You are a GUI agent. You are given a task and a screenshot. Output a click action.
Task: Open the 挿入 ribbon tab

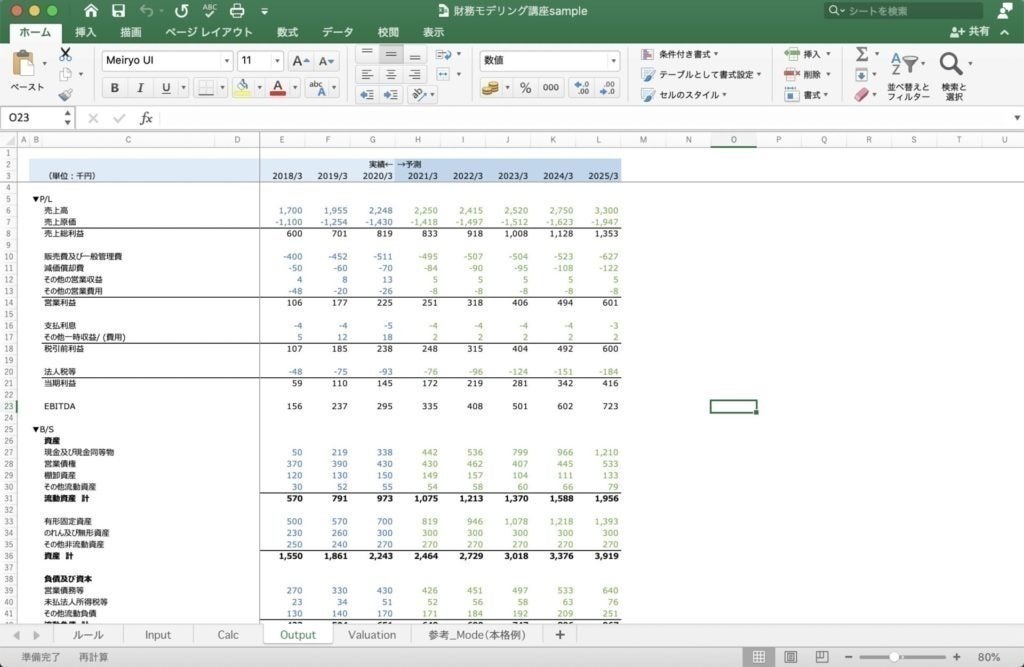click(x=86, y=32)
